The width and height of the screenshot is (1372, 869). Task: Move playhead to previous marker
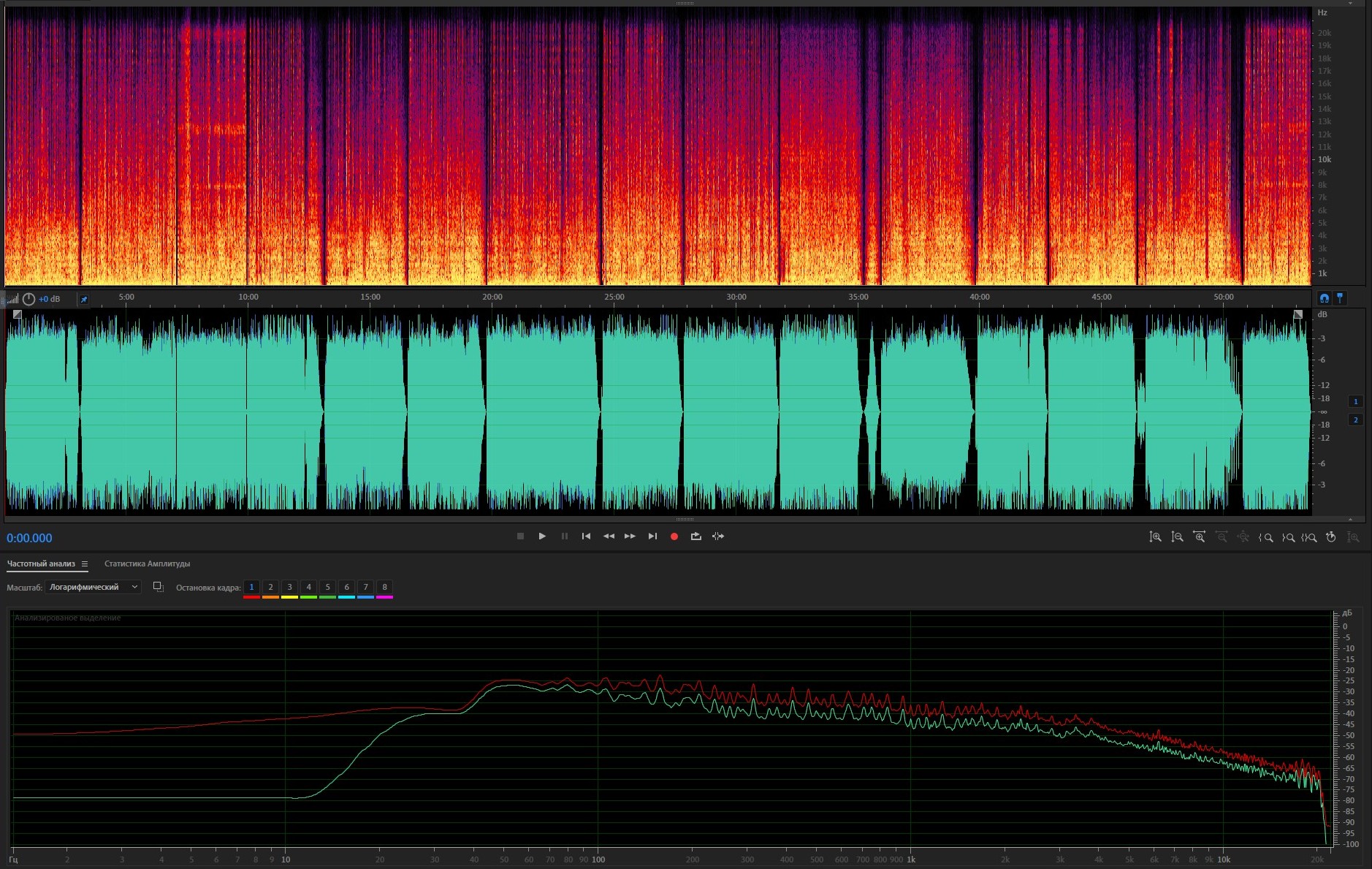point(586,536)
